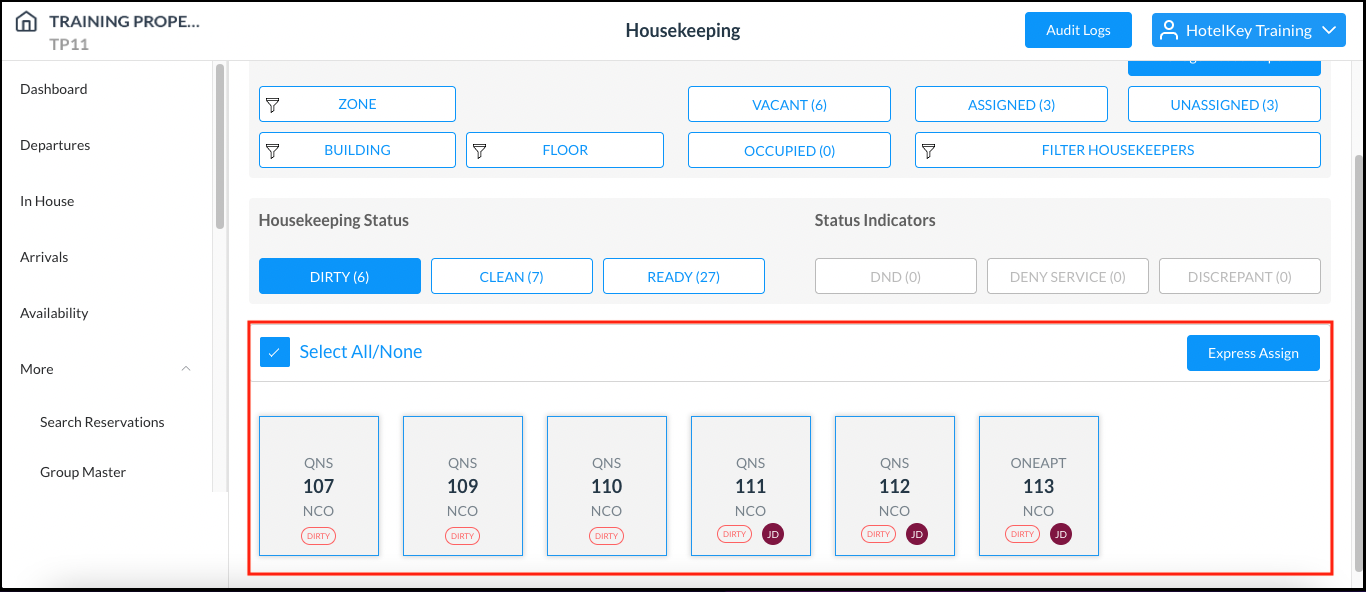
Task: Collapse the More section in the sidebar
Action: point(186,368)
